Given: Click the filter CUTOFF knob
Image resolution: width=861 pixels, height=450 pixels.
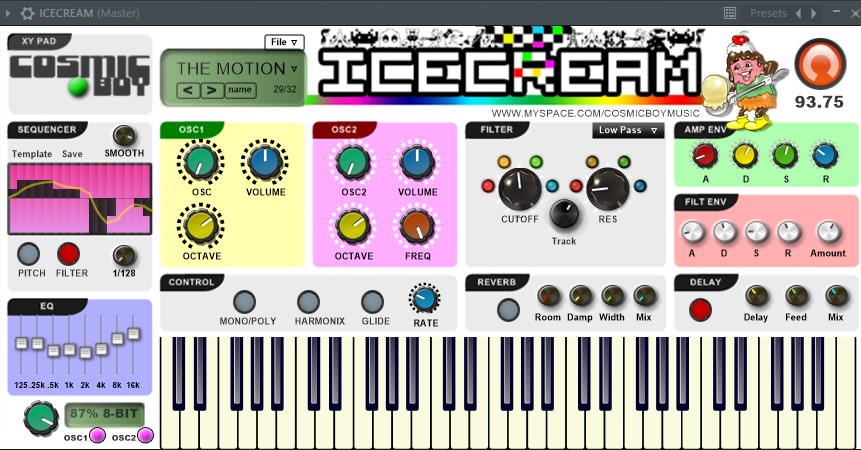Looking at the screenshot, I should 519,189.
